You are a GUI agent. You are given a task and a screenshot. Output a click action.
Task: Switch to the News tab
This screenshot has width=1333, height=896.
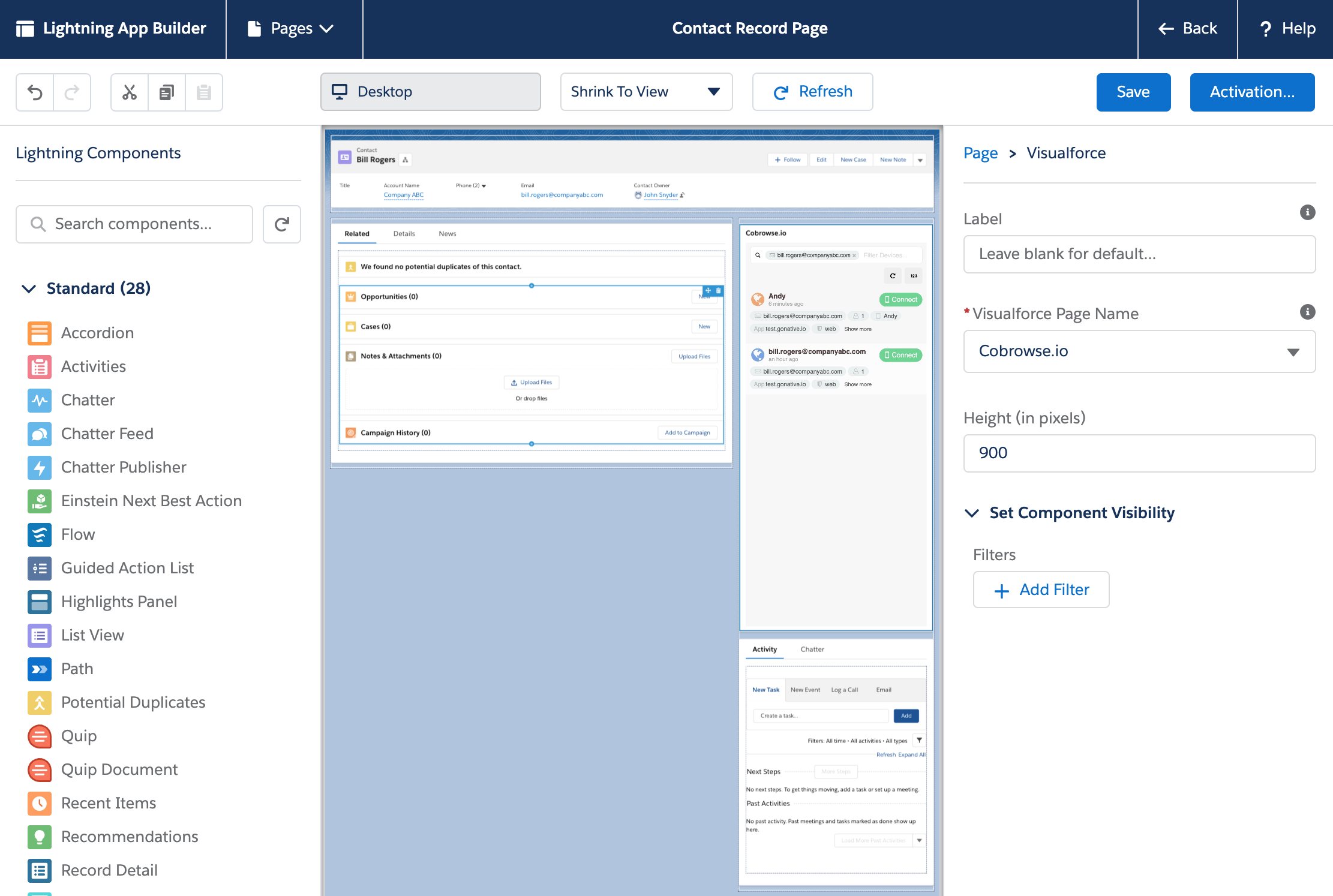(448, 234)
